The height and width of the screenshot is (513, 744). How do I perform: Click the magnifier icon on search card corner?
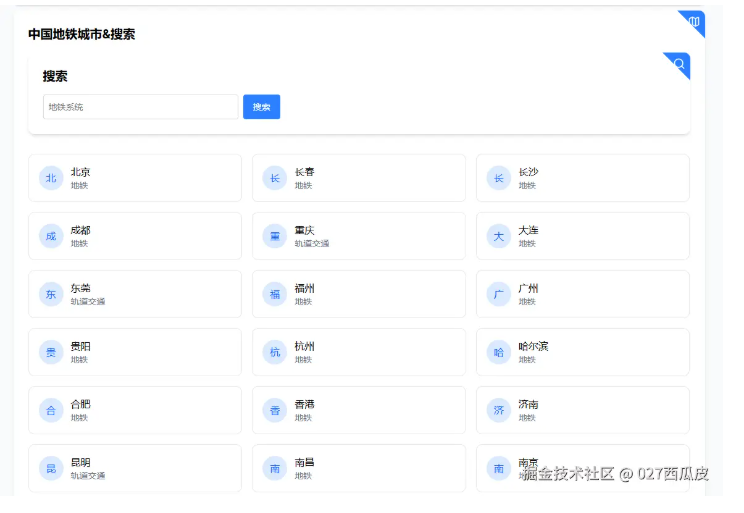click(x=679, y=64)
